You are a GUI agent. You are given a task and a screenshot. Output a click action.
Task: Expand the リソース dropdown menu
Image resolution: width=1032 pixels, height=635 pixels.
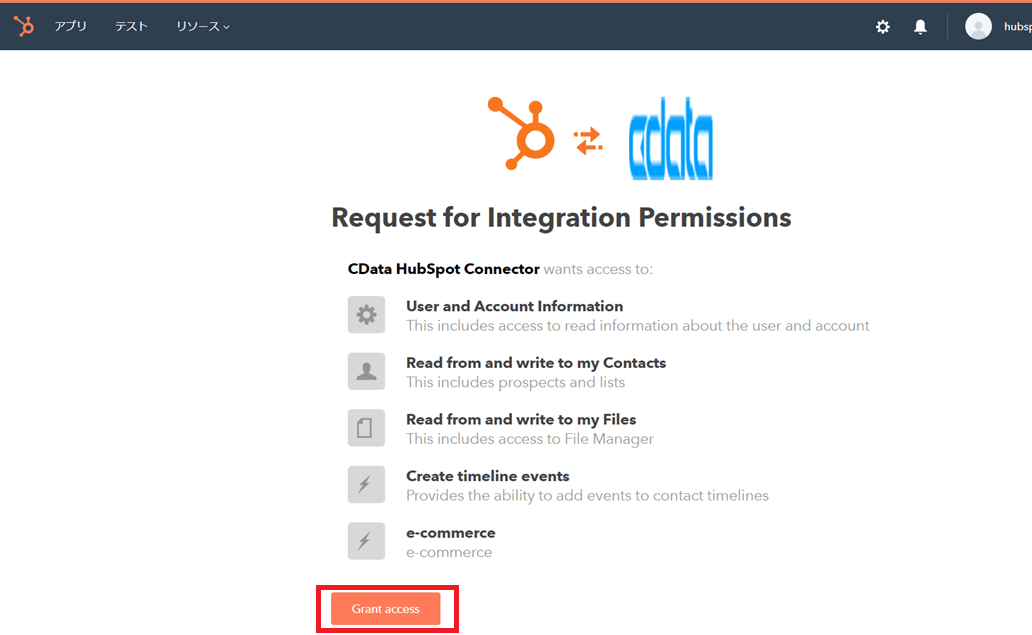coord(203,27)
